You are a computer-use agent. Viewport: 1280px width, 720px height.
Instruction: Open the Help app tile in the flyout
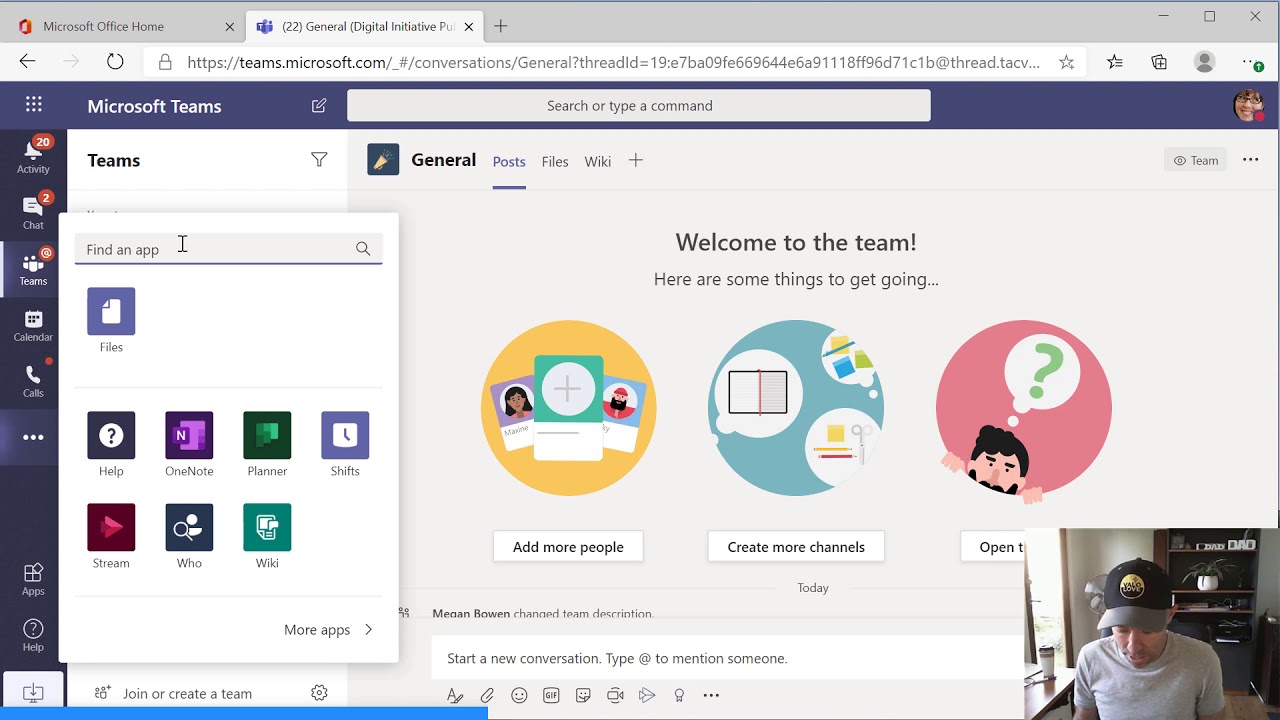point(111,445)
